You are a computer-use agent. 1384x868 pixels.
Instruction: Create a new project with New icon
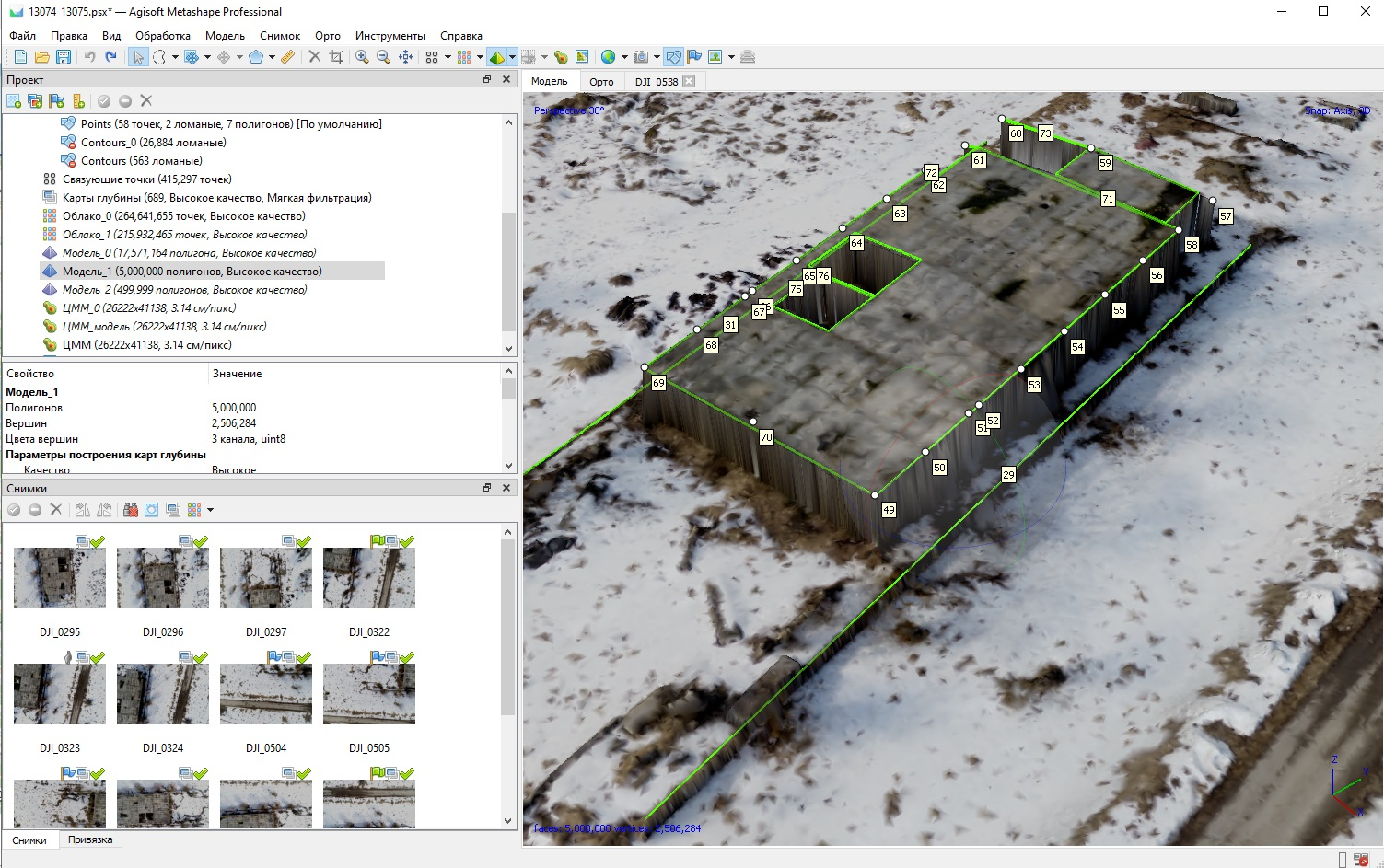click(20, 57)
